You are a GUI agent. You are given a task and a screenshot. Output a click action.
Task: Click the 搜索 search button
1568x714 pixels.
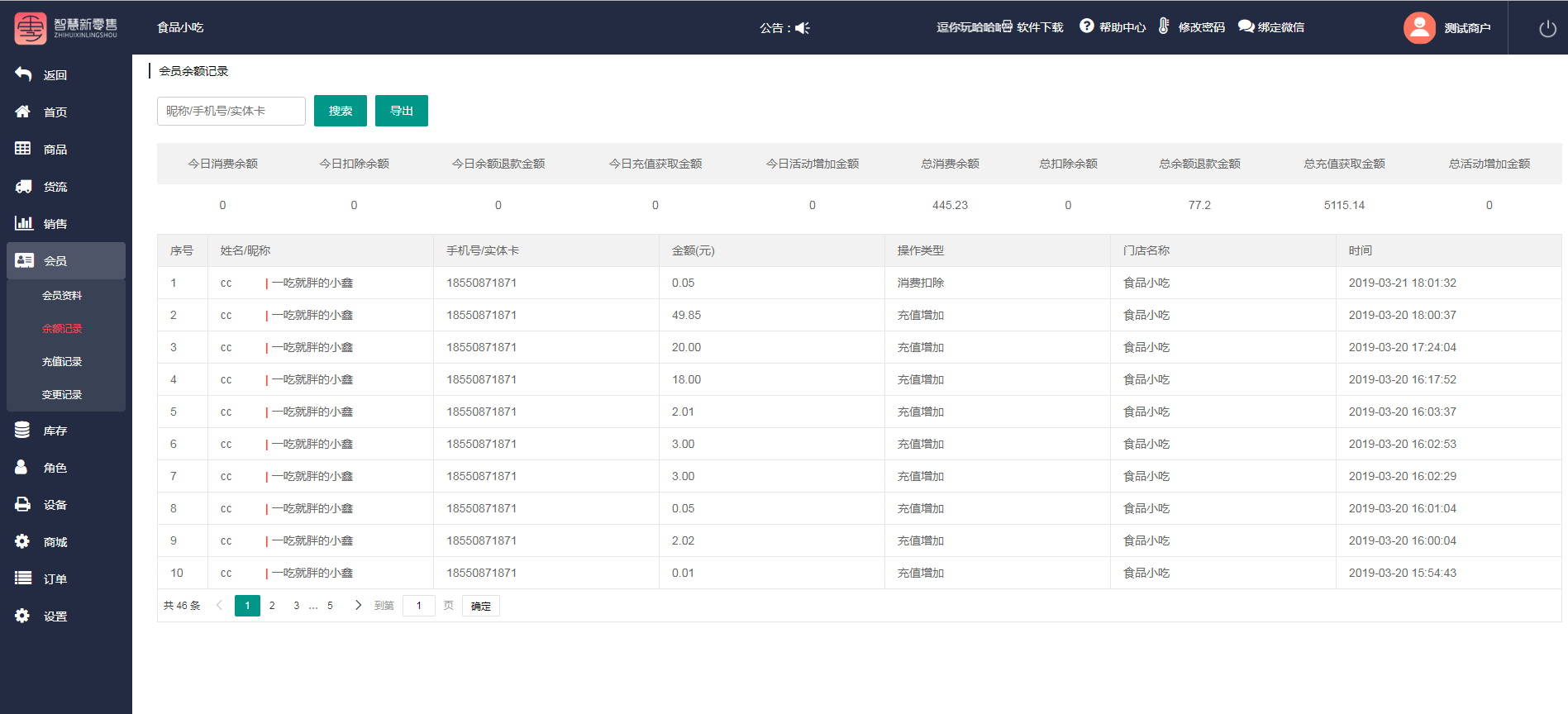click(341, 111)
